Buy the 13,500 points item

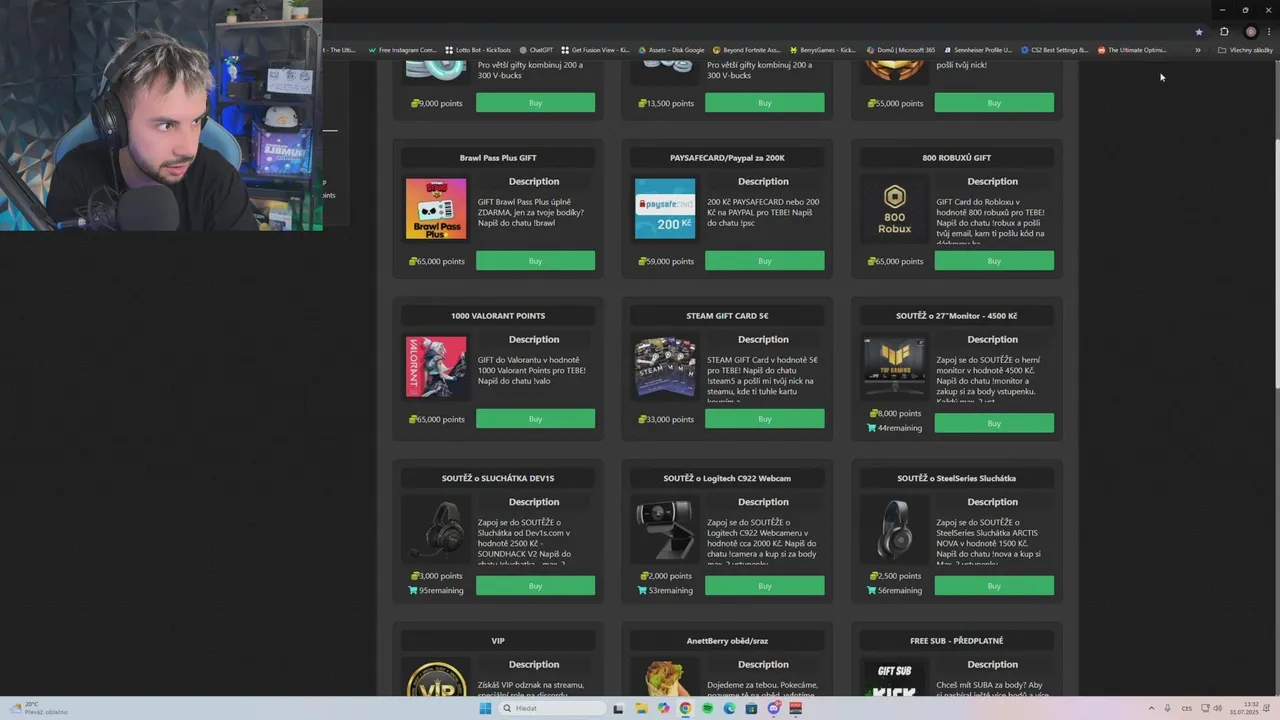pos(765,103)
